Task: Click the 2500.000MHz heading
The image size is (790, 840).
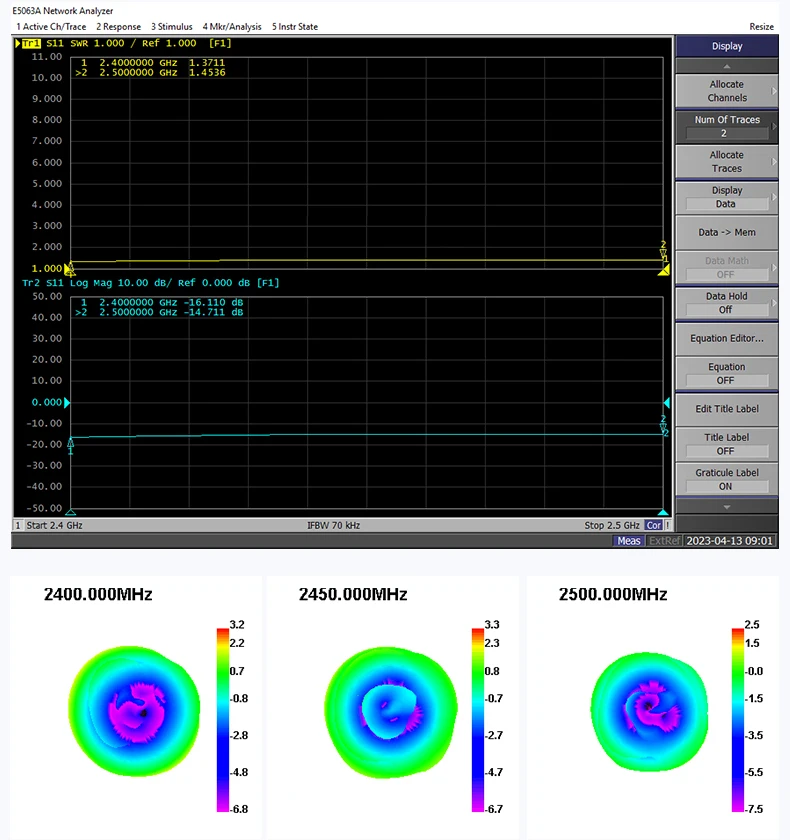Action: (x=613, y=595)
